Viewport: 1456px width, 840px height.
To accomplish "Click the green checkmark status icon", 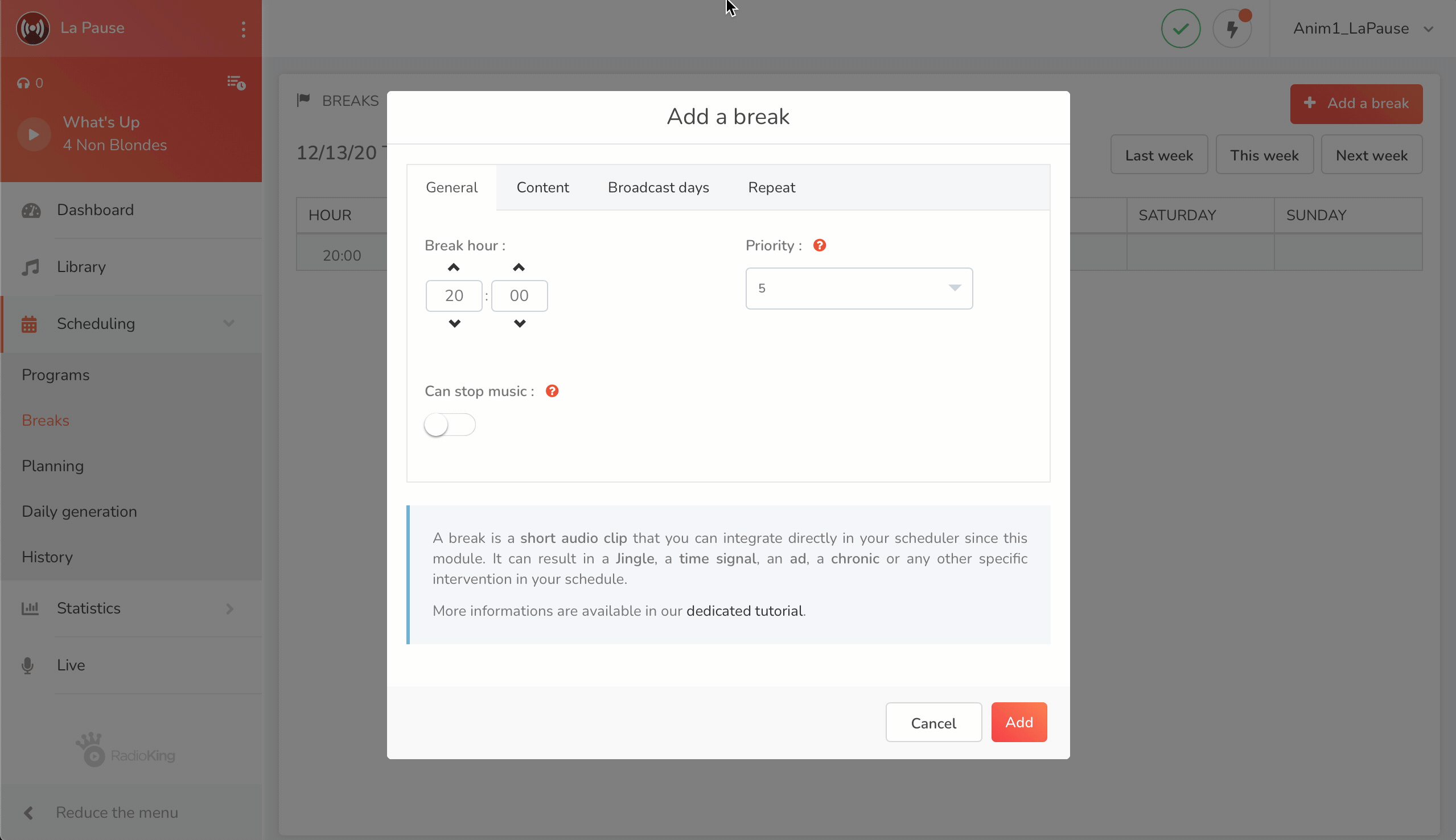I will pyautogui.click(x=1181, y=29).
